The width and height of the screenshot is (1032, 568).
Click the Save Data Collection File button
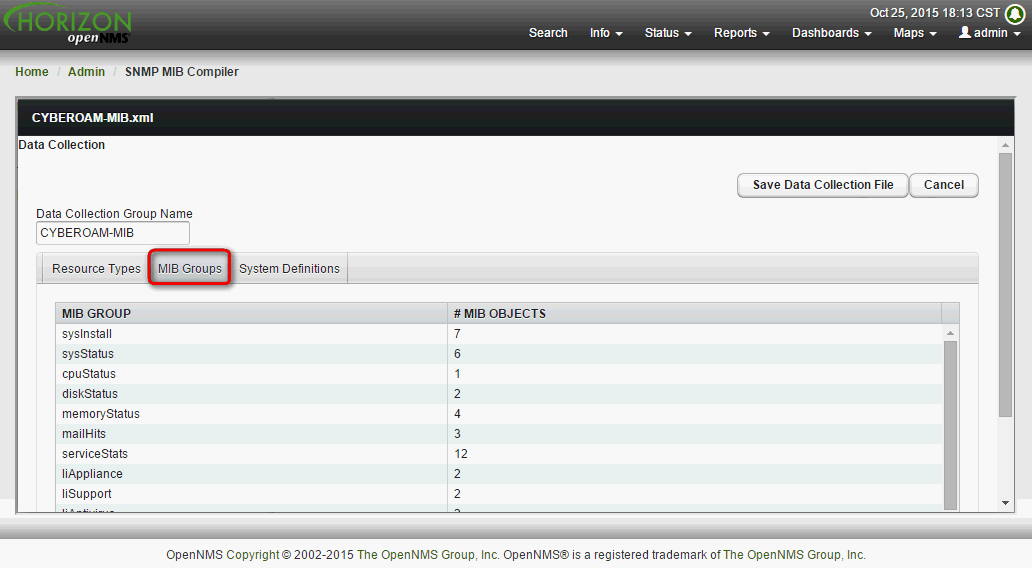coord(823,185)
